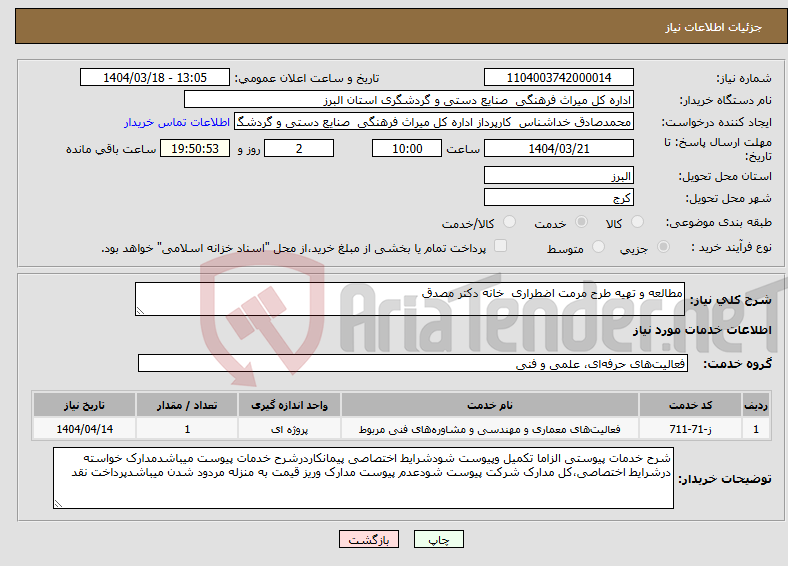Click the اطلاعات خدمات مورد نیاز section heading
Image resolution: width=788 pixels, height=566 pixels.
coord(702,330)
